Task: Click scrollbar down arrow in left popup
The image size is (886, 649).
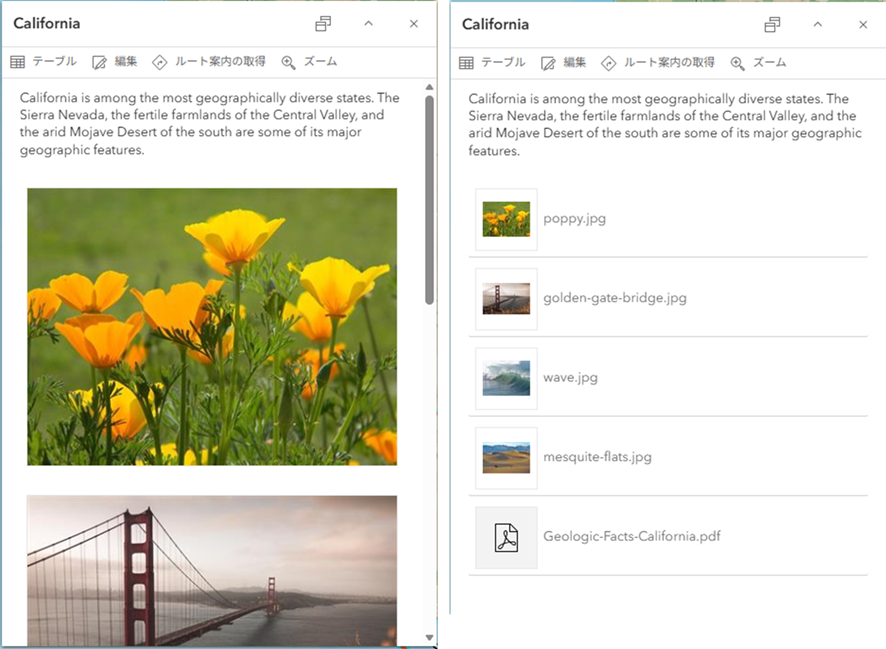Action: pos(429,638)
